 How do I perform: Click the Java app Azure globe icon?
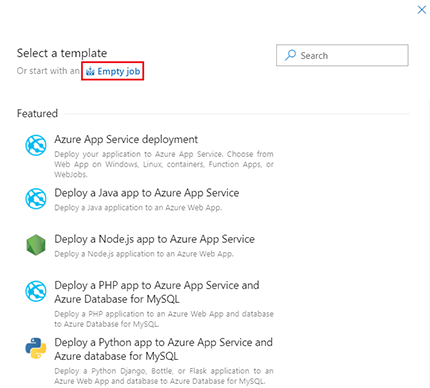(x=36, y=199)
